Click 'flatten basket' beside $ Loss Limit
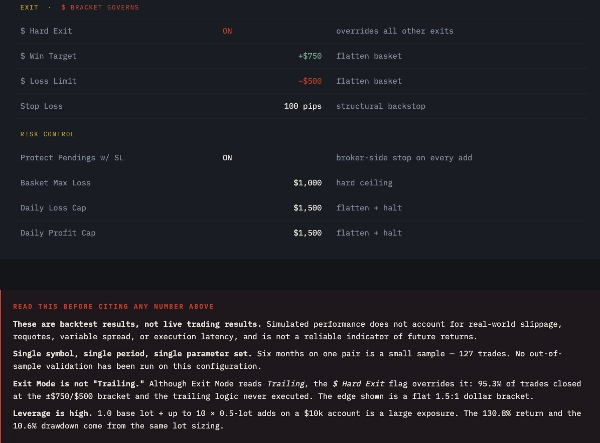 [x=369, y=81]
